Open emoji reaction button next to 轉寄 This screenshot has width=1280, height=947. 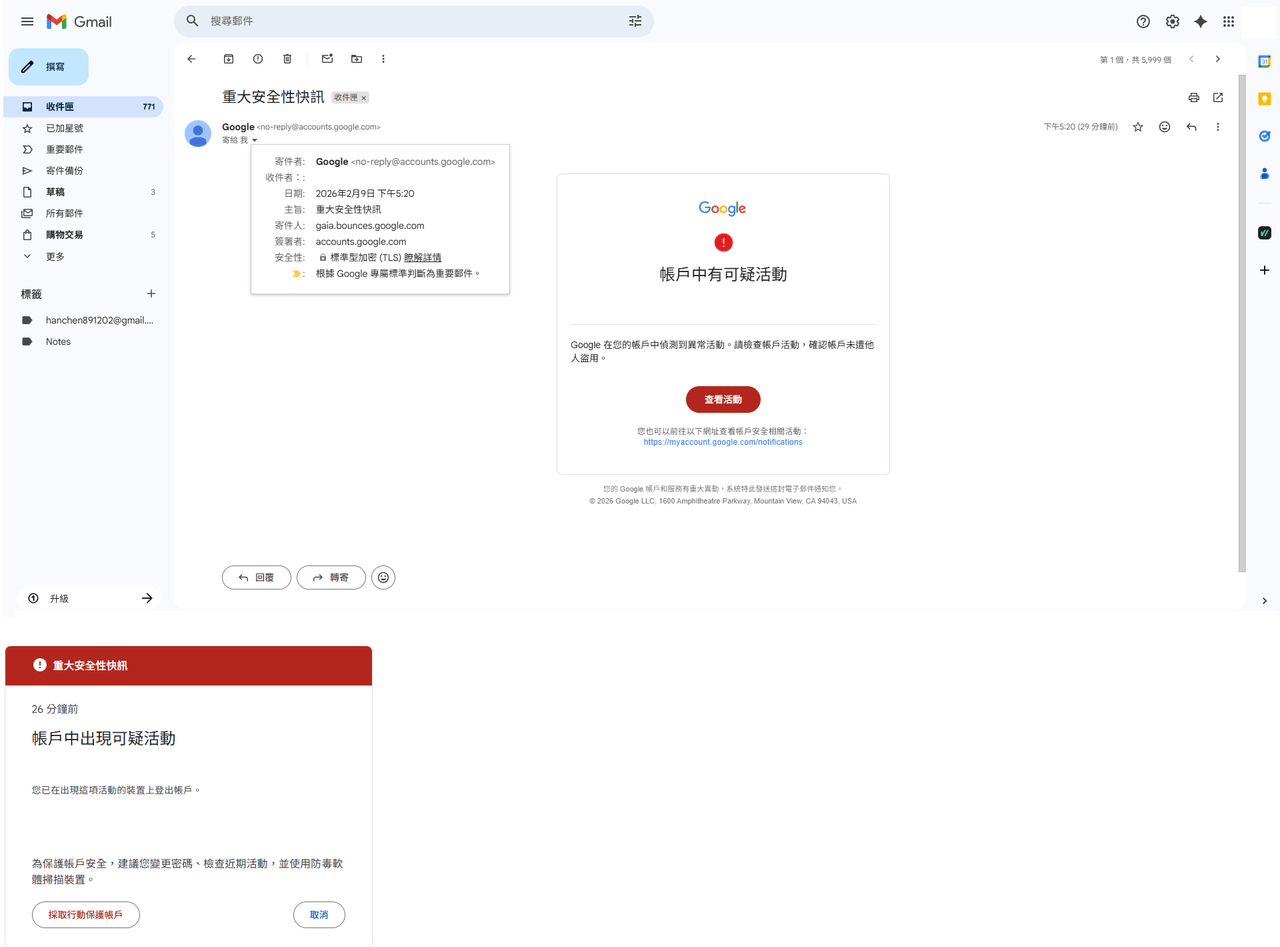(x=383, y=577)
